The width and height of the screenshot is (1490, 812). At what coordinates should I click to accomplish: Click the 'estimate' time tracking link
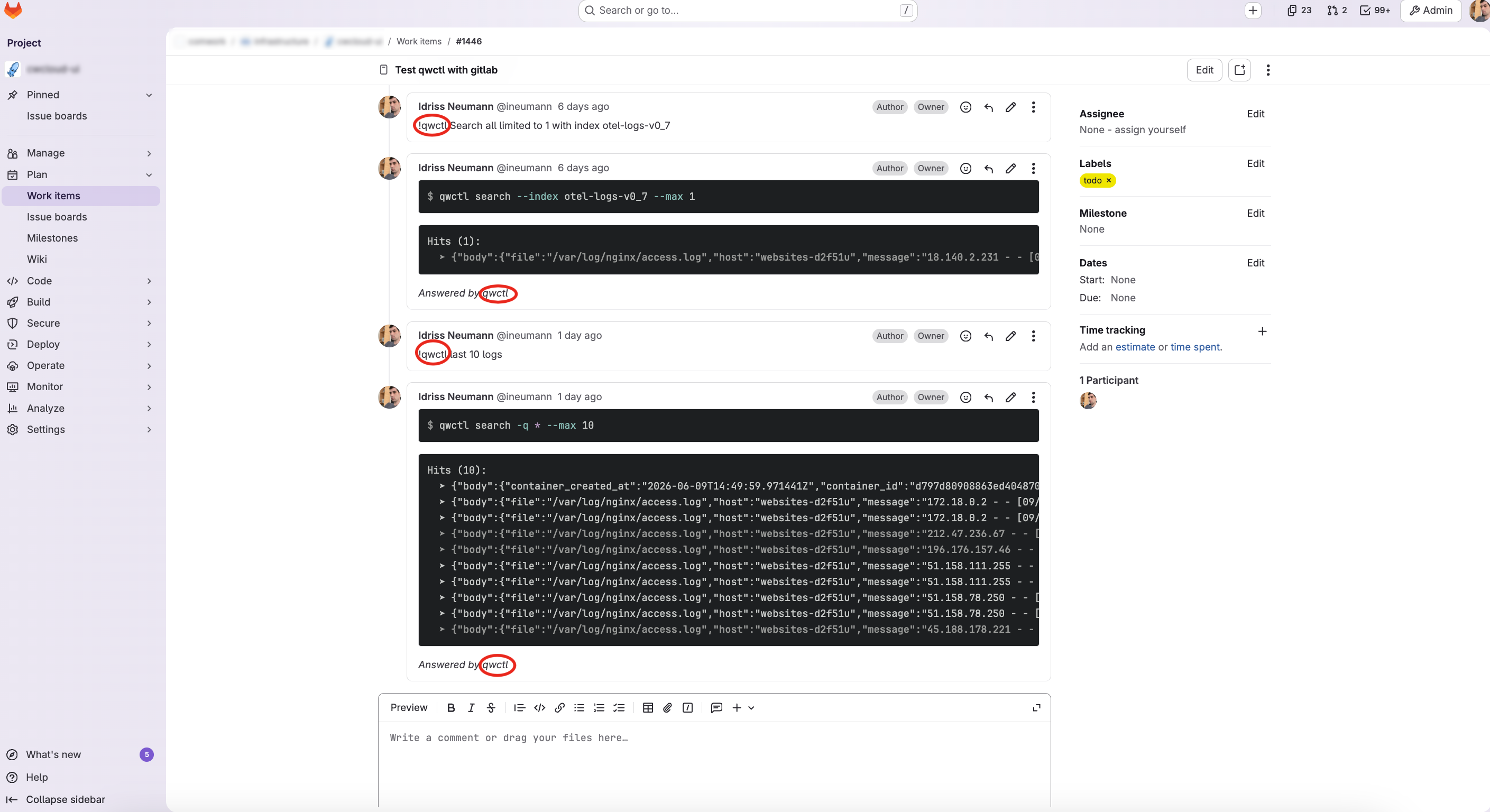tap(1135, 348)
